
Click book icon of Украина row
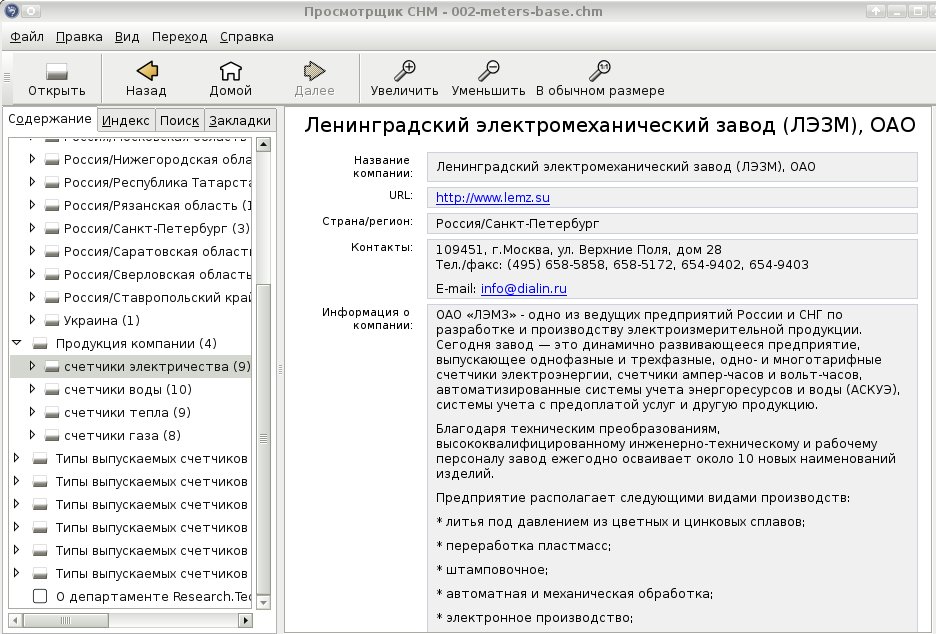[52, 321]
